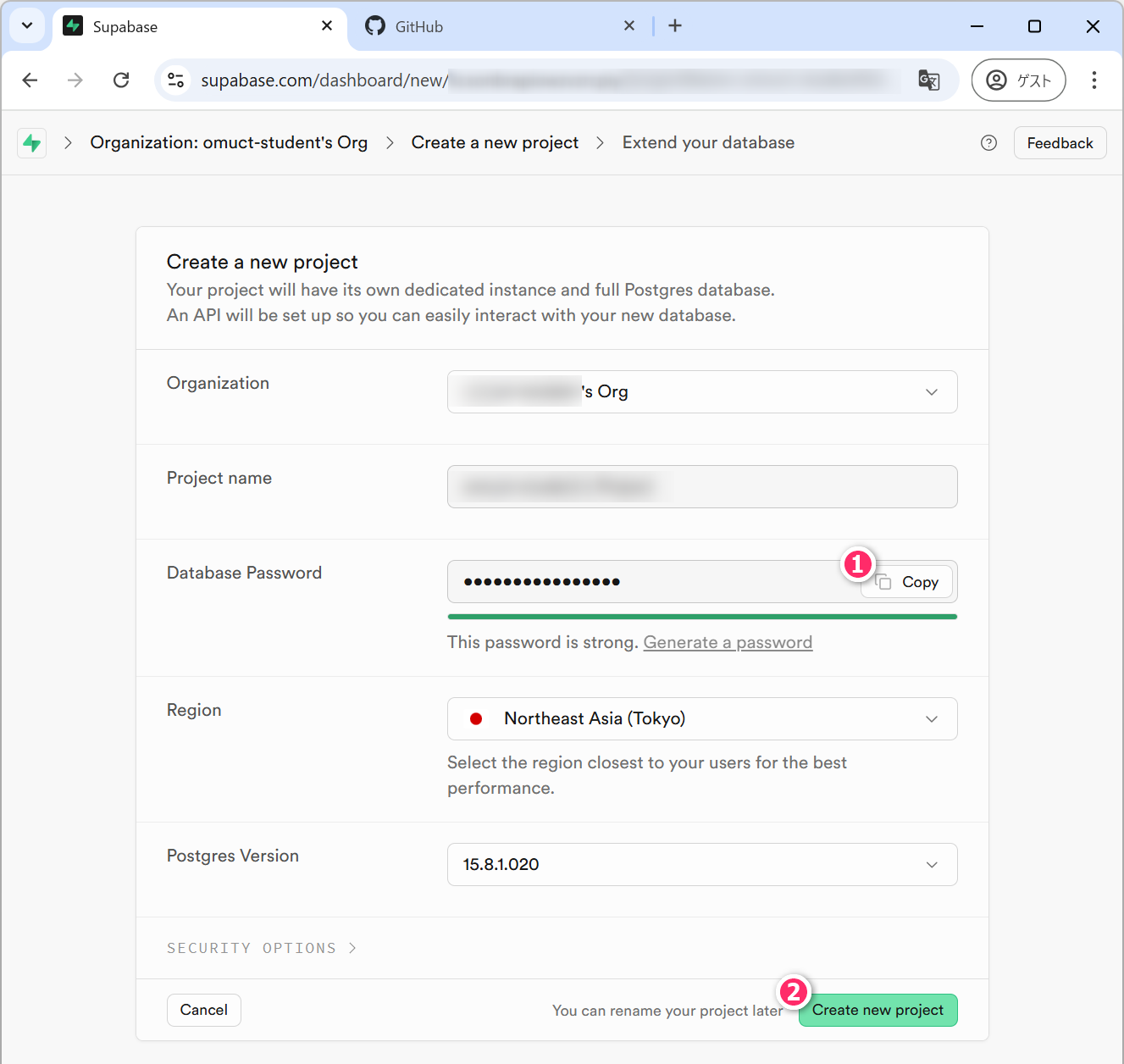Image resolution: width=1124 pixels, height=1064 pixels.
Task: Expand the Postgres Version dropdown
Action: pyautogui.click(x=701, y=865)
